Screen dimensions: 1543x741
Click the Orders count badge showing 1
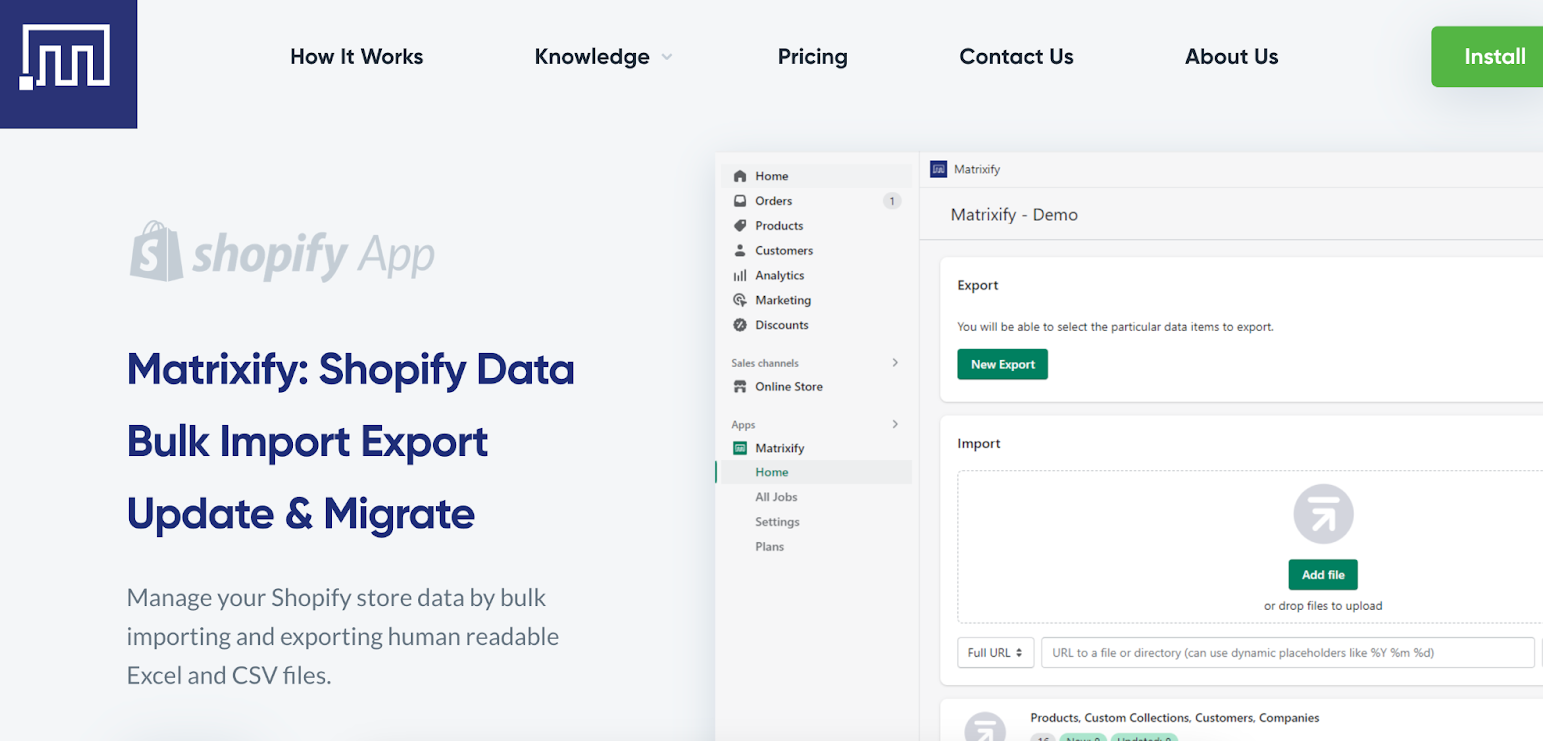pyautogui.click(x=892, y=201)
